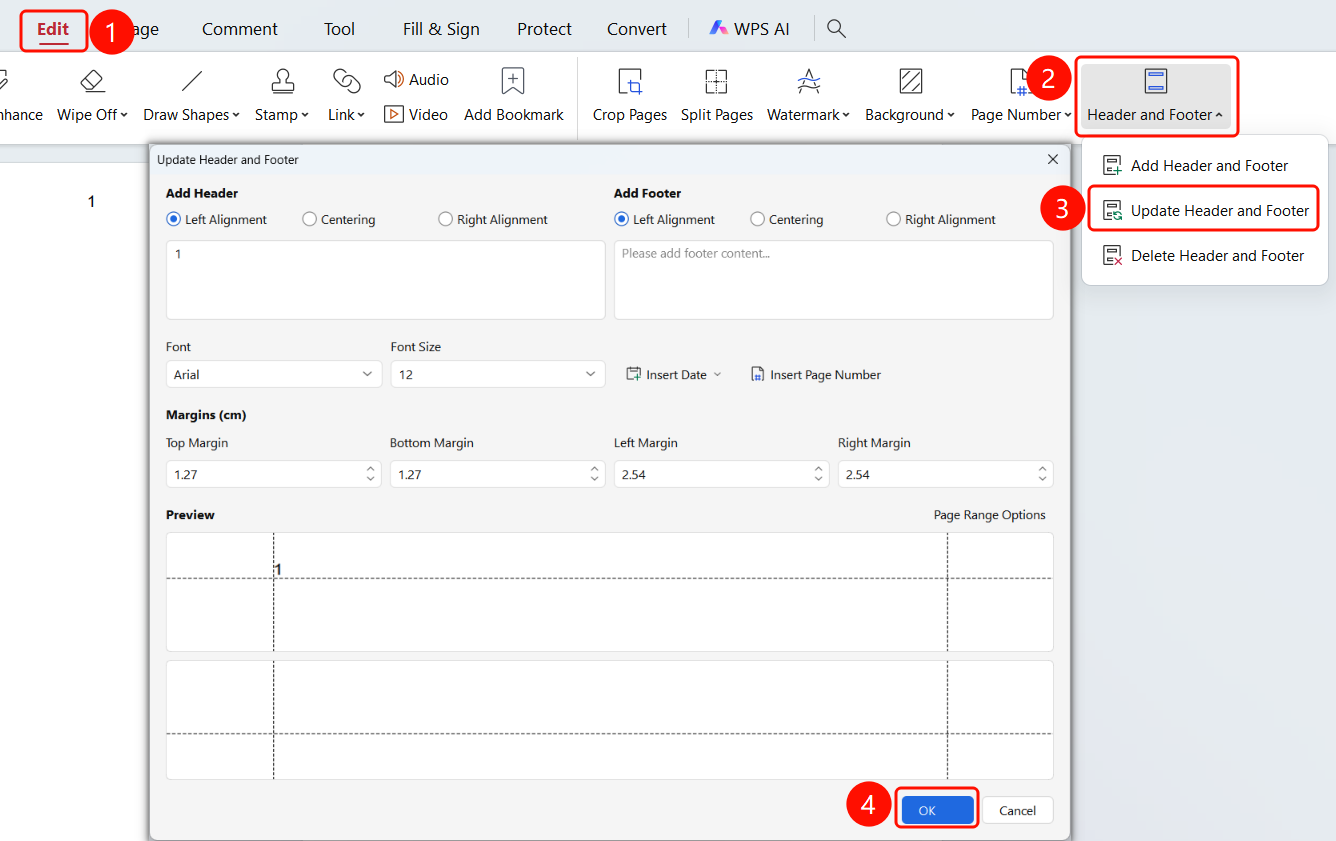Click the Link tool icon

coord(346,81)
